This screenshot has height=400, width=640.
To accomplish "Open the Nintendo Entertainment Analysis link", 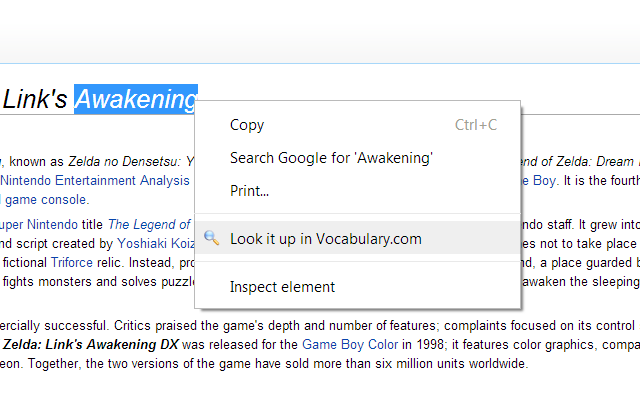I will (x=95, y=180).
